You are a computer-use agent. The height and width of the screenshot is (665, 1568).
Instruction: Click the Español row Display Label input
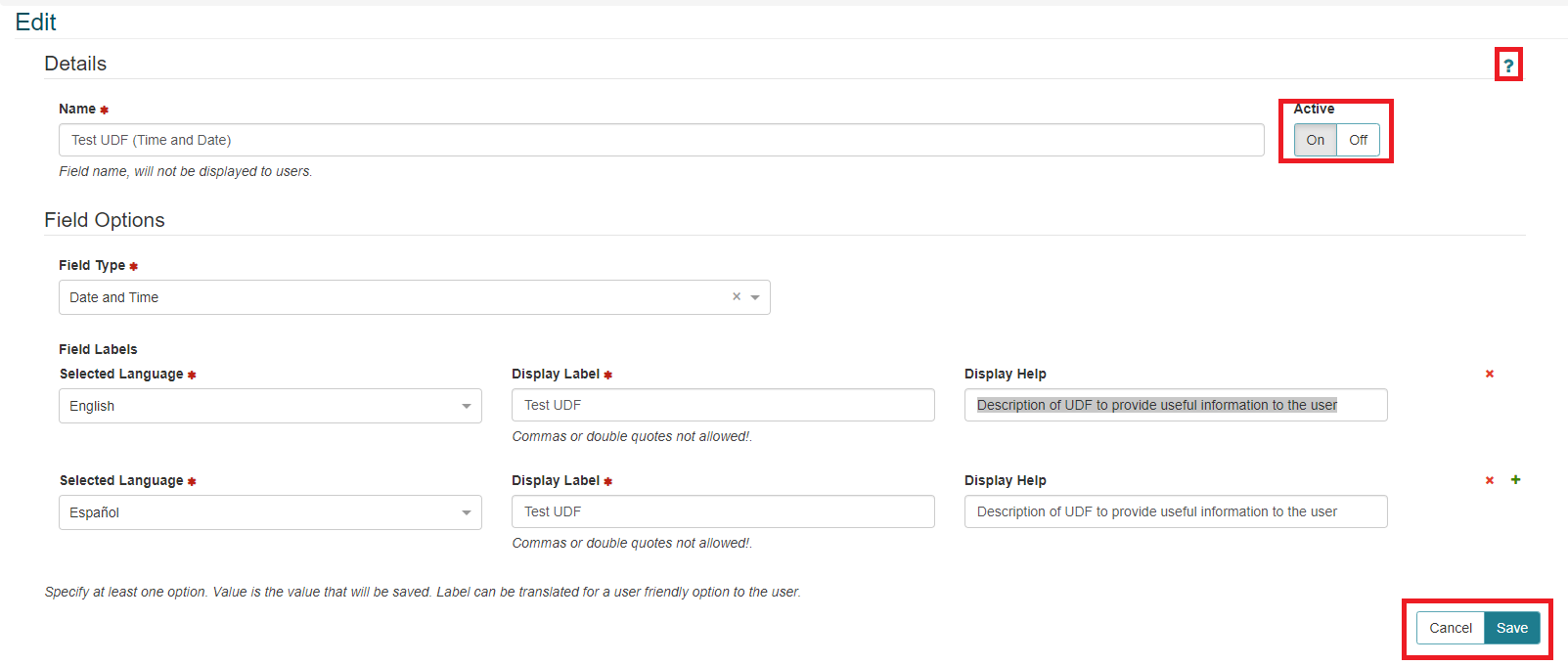tap(722, 511)
